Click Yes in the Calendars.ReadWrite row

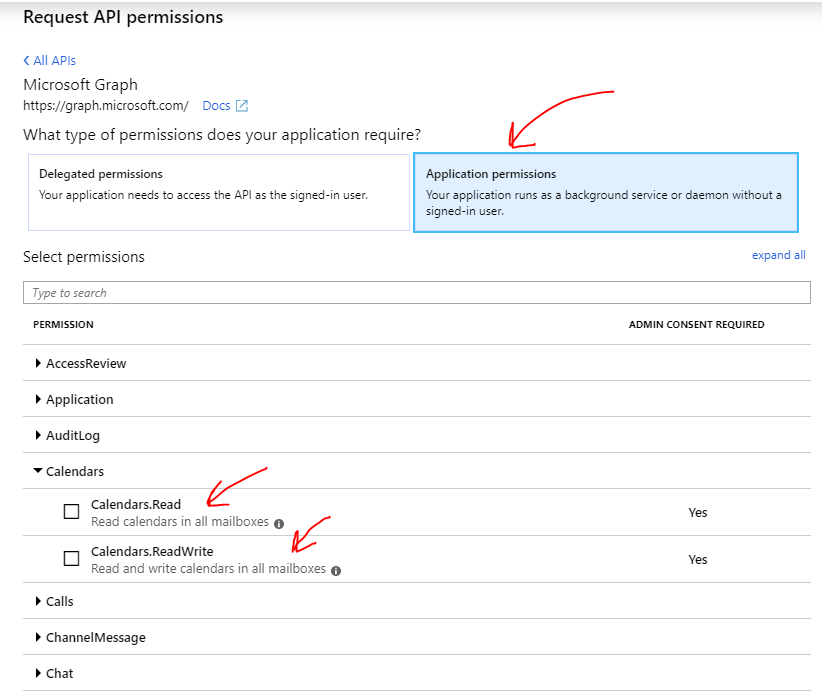[x=698, y=559]
